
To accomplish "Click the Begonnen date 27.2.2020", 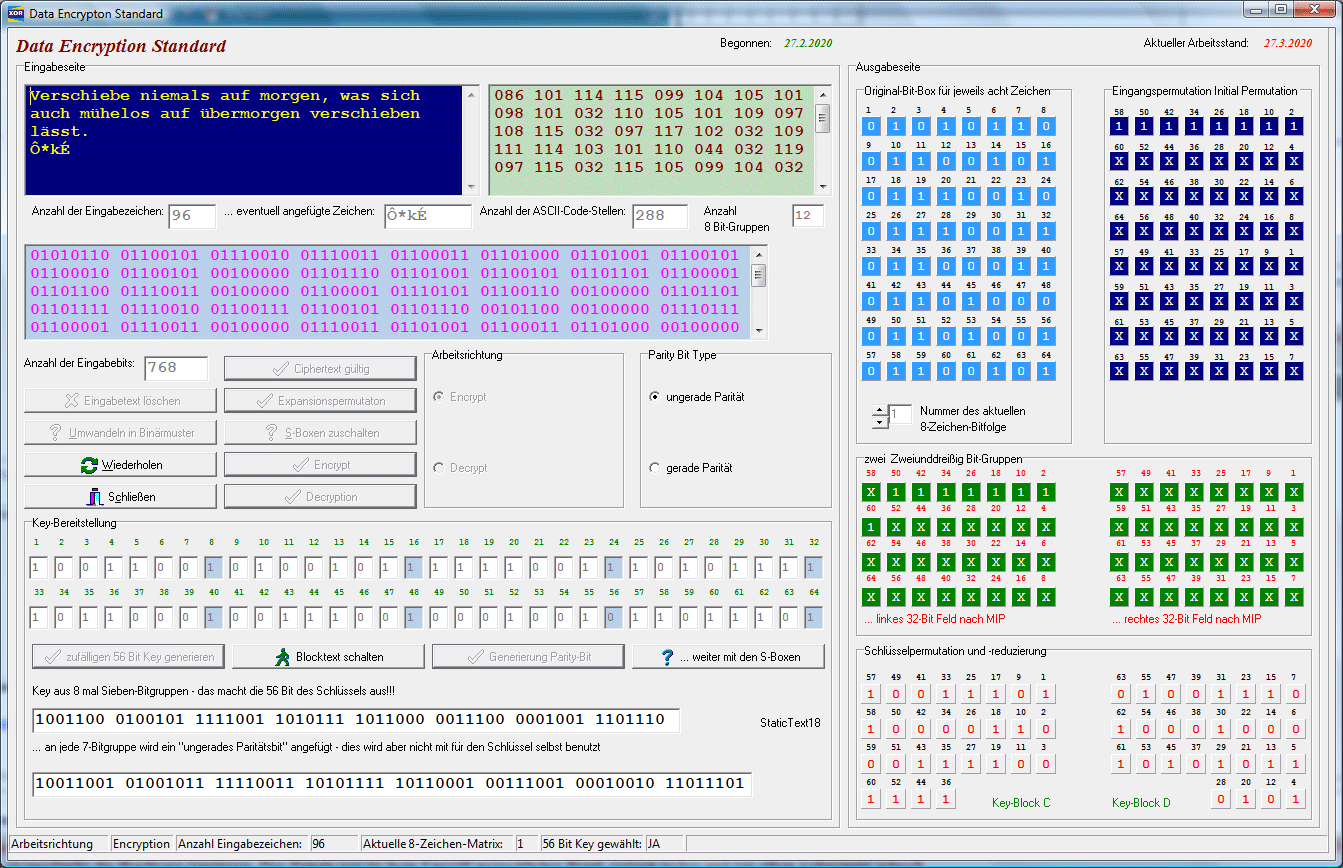I will (808, 43).
